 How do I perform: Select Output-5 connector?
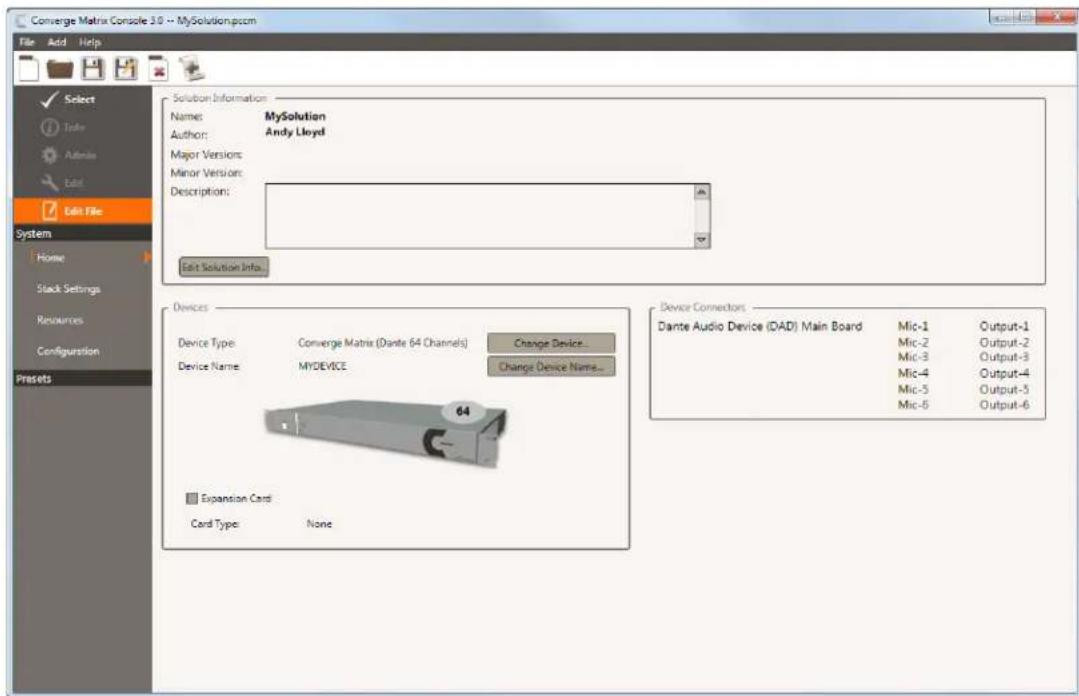pos(1004,389)
